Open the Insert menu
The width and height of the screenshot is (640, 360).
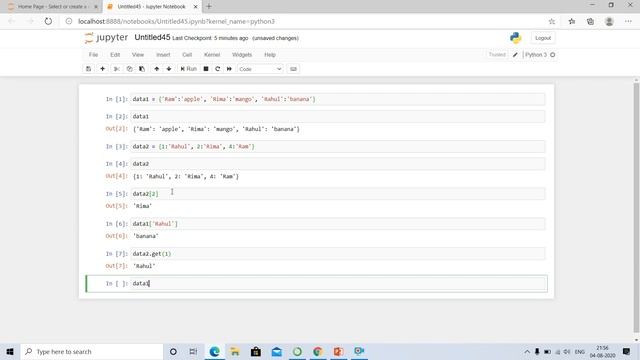(163, 55)
